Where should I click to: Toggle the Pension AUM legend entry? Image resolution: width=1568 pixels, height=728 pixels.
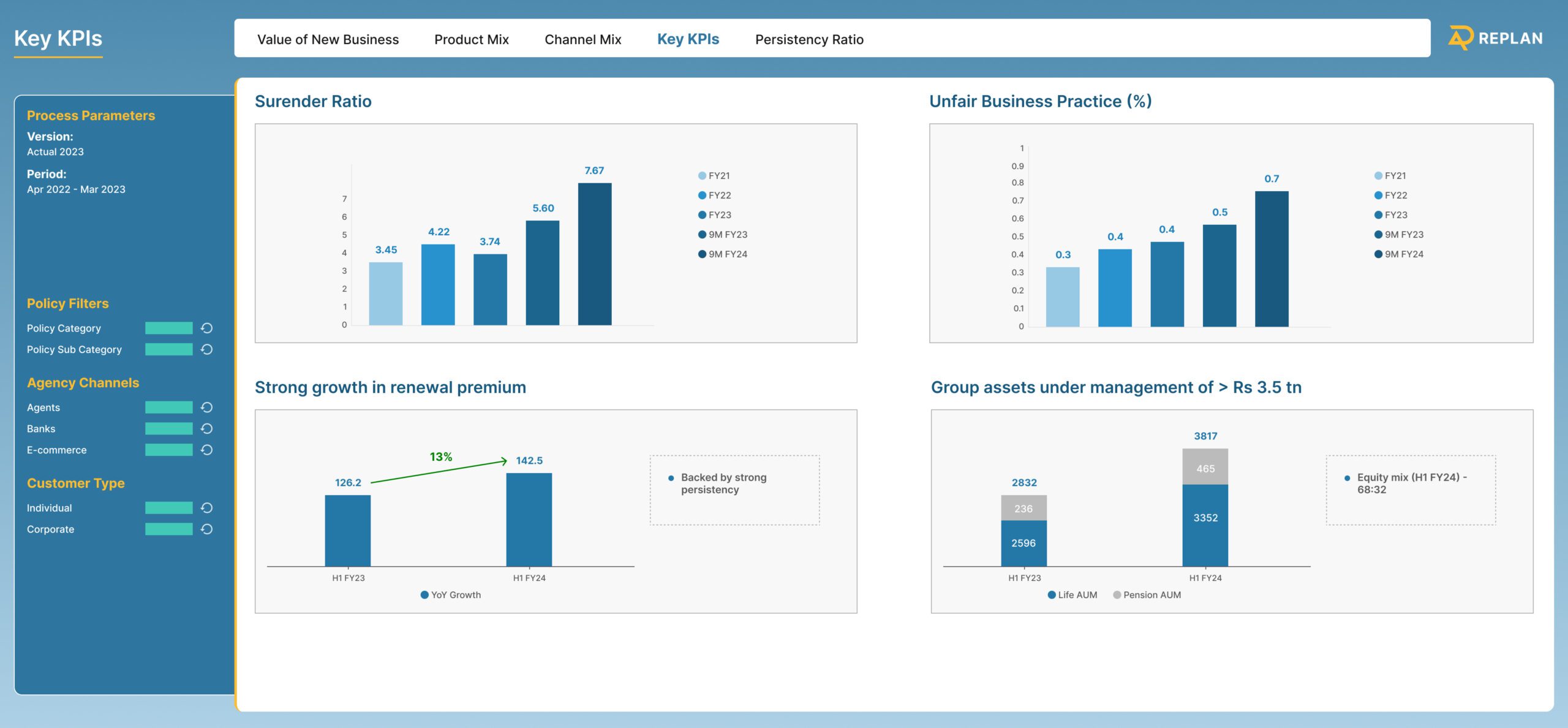tap(1147, 594)
